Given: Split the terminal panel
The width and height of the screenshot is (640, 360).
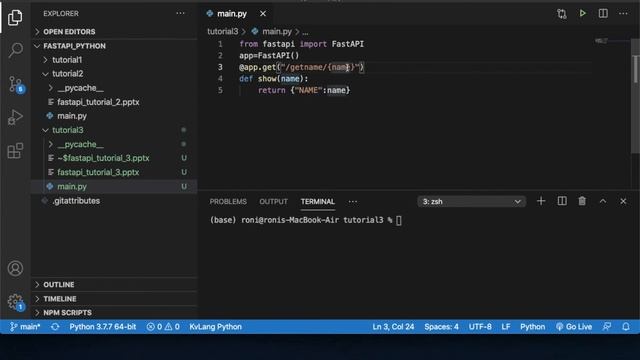Looking at the screenshot, I should (562, 201).
